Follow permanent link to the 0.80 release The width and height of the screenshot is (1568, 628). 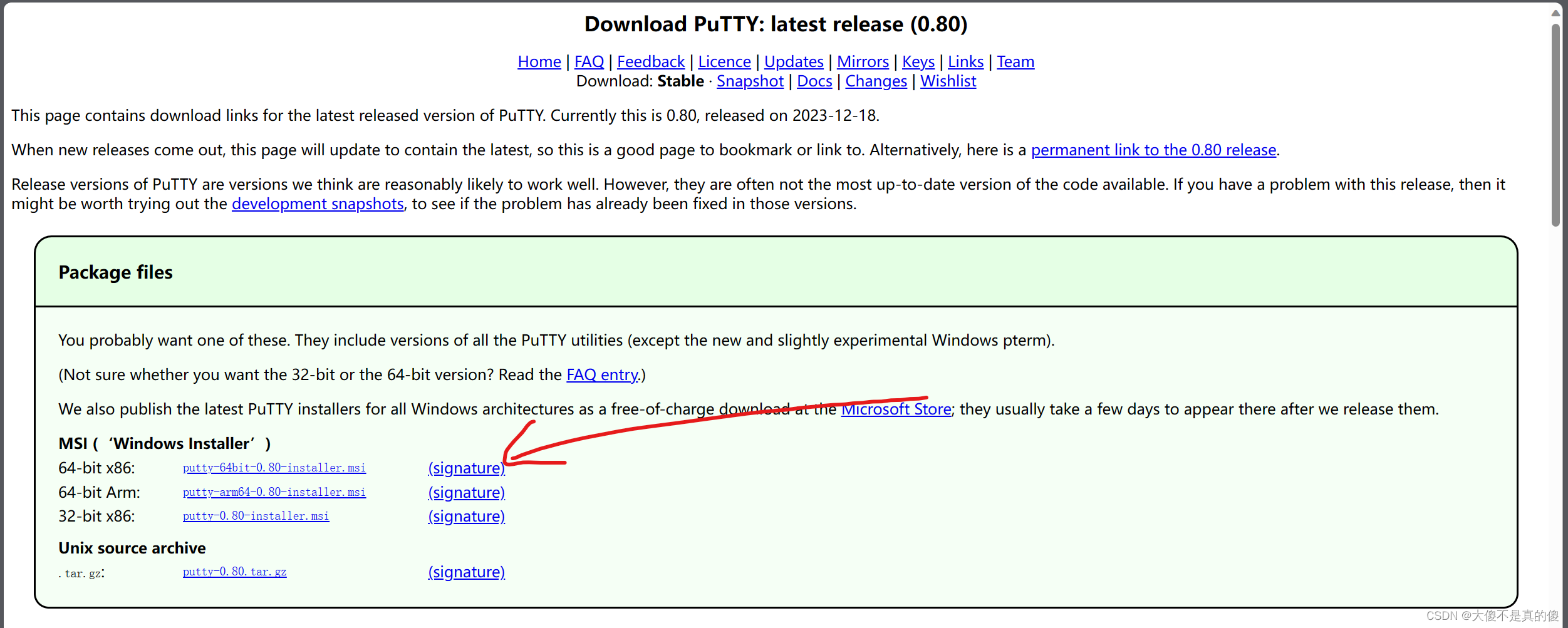[x=1153, y=150]
